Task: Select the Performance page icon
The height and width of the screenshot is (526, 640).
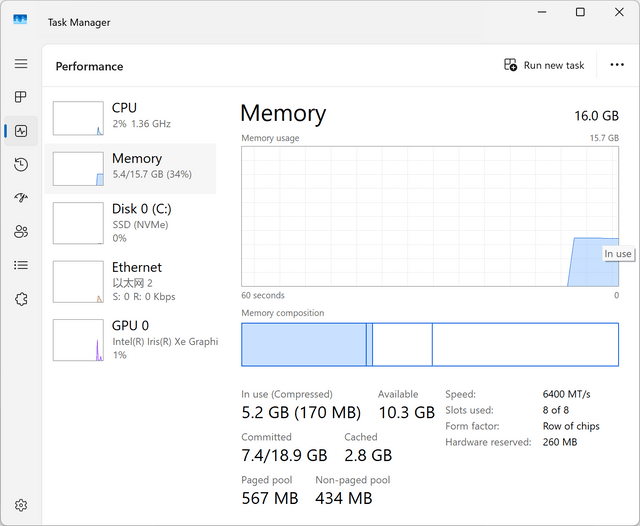Action: [x=21, y=131]
